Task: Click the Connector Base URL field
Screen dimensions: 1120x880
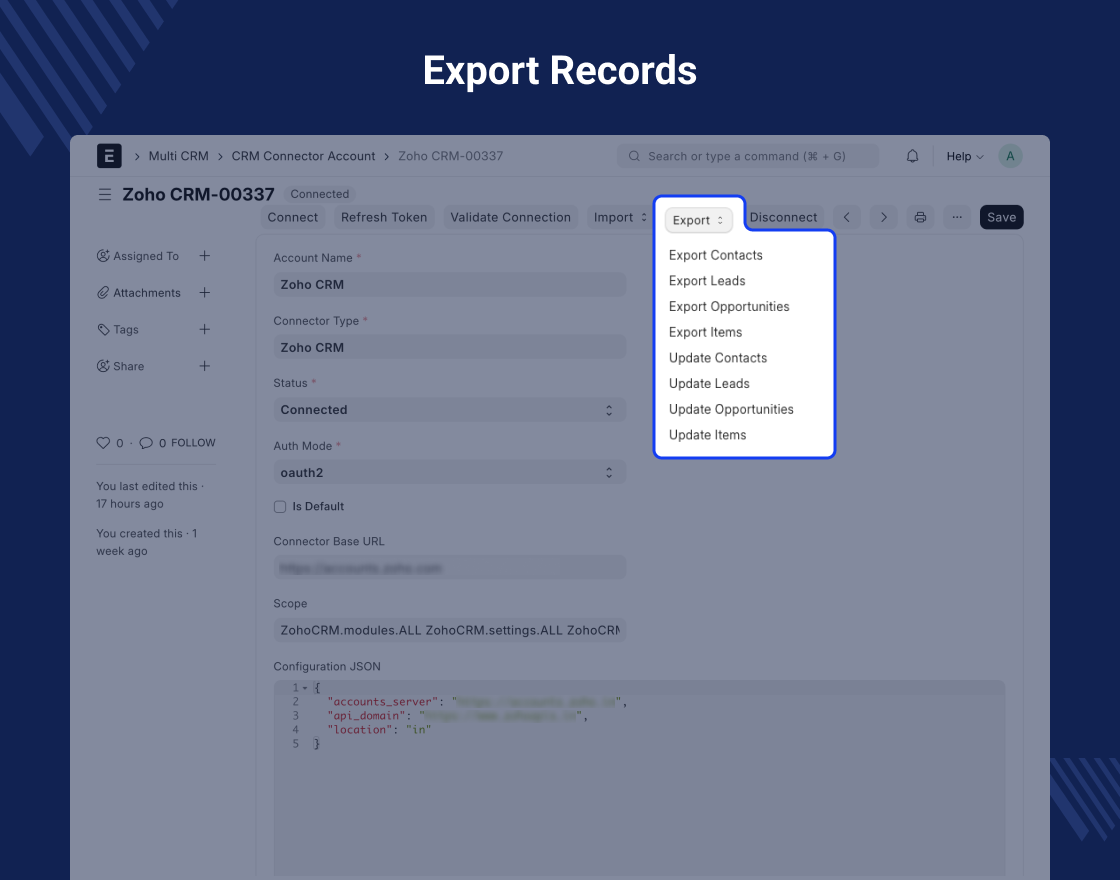Action: [450, 568]
